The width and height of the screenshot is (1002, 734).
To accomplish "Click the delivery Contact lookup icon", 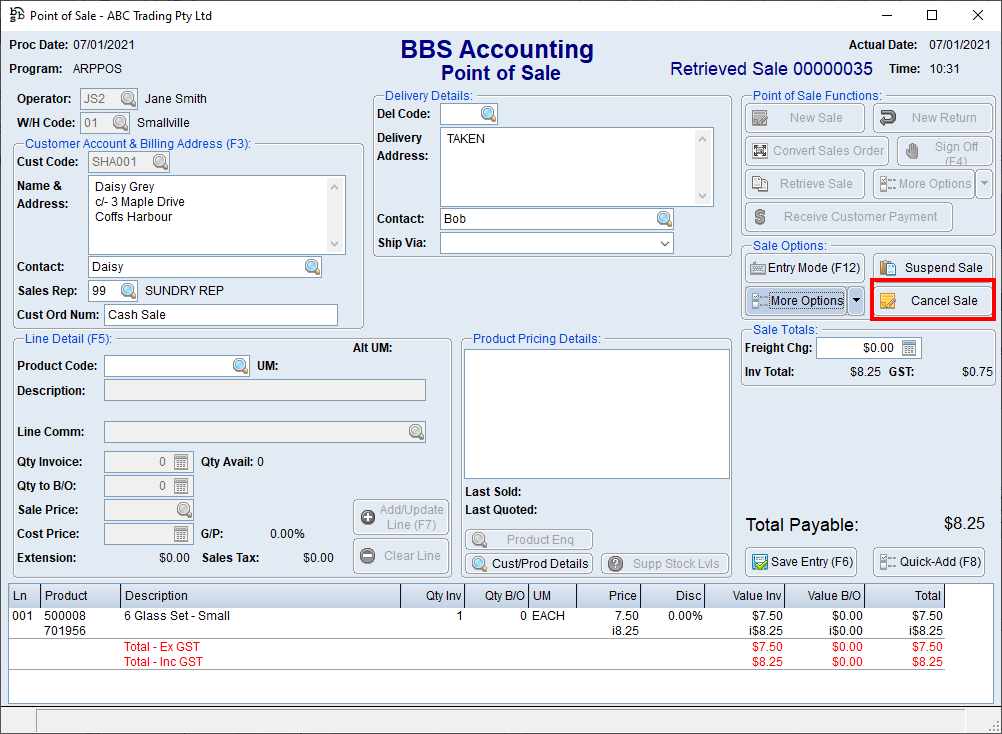I will coord(664,219).
